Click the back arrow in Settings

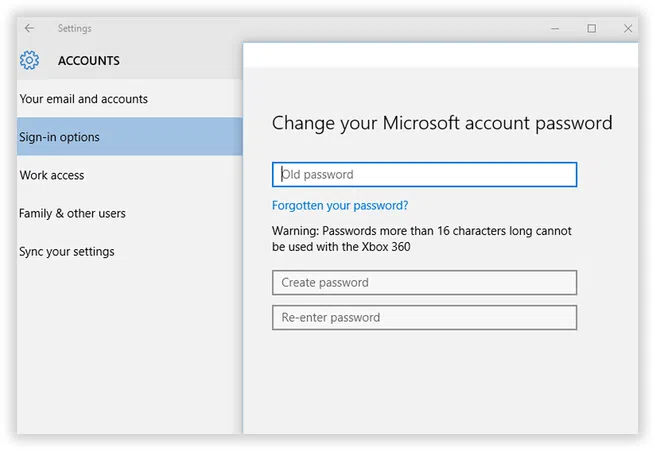click(29, 28)
